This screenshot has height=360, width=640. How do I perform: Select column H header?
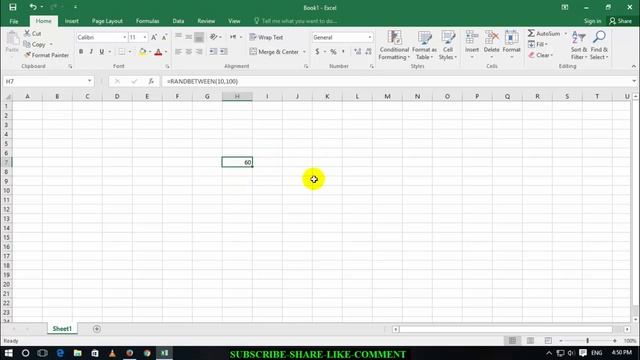(x=237, y=96)
